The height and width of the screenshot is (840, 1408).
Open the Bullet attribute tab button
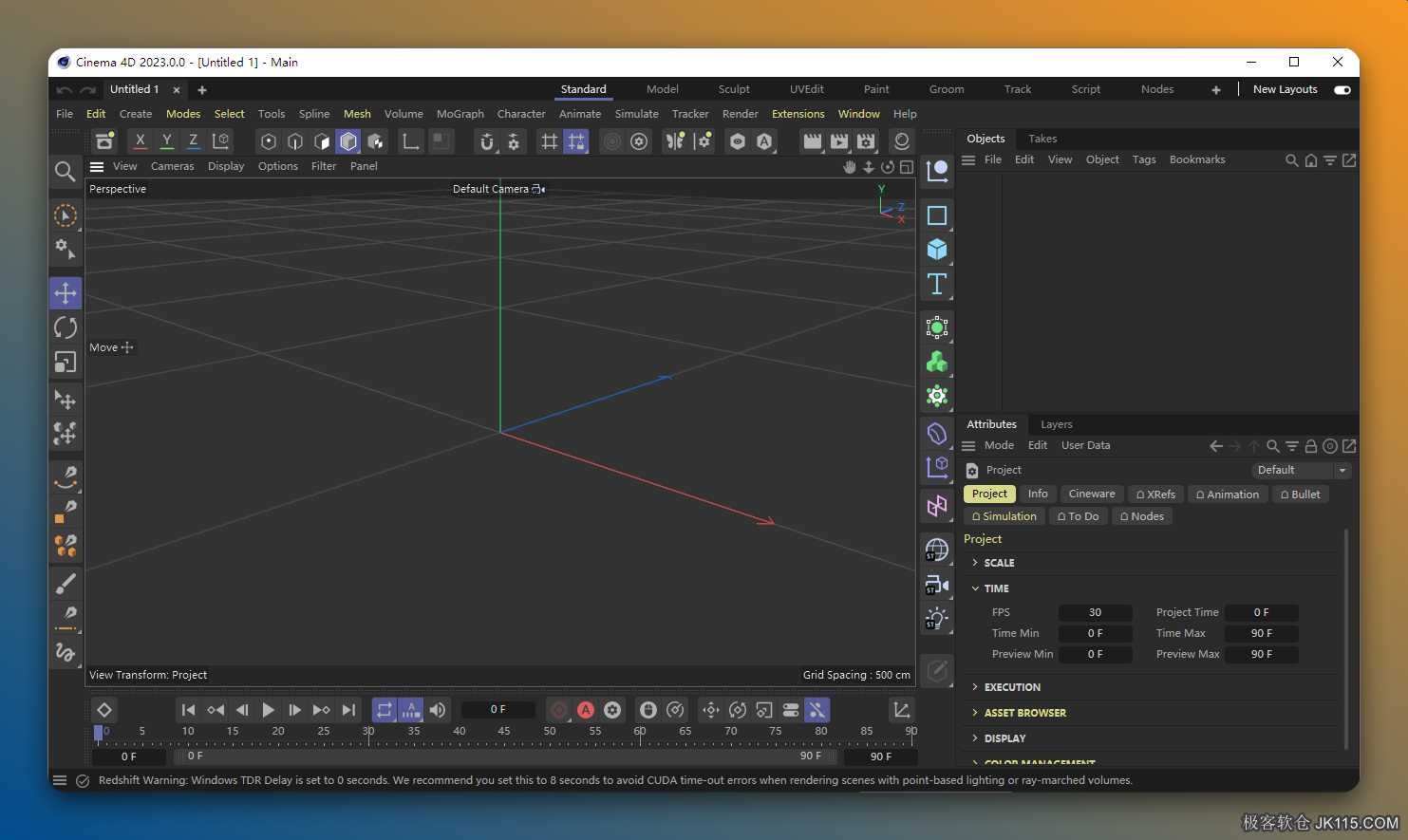point(1300,495)
